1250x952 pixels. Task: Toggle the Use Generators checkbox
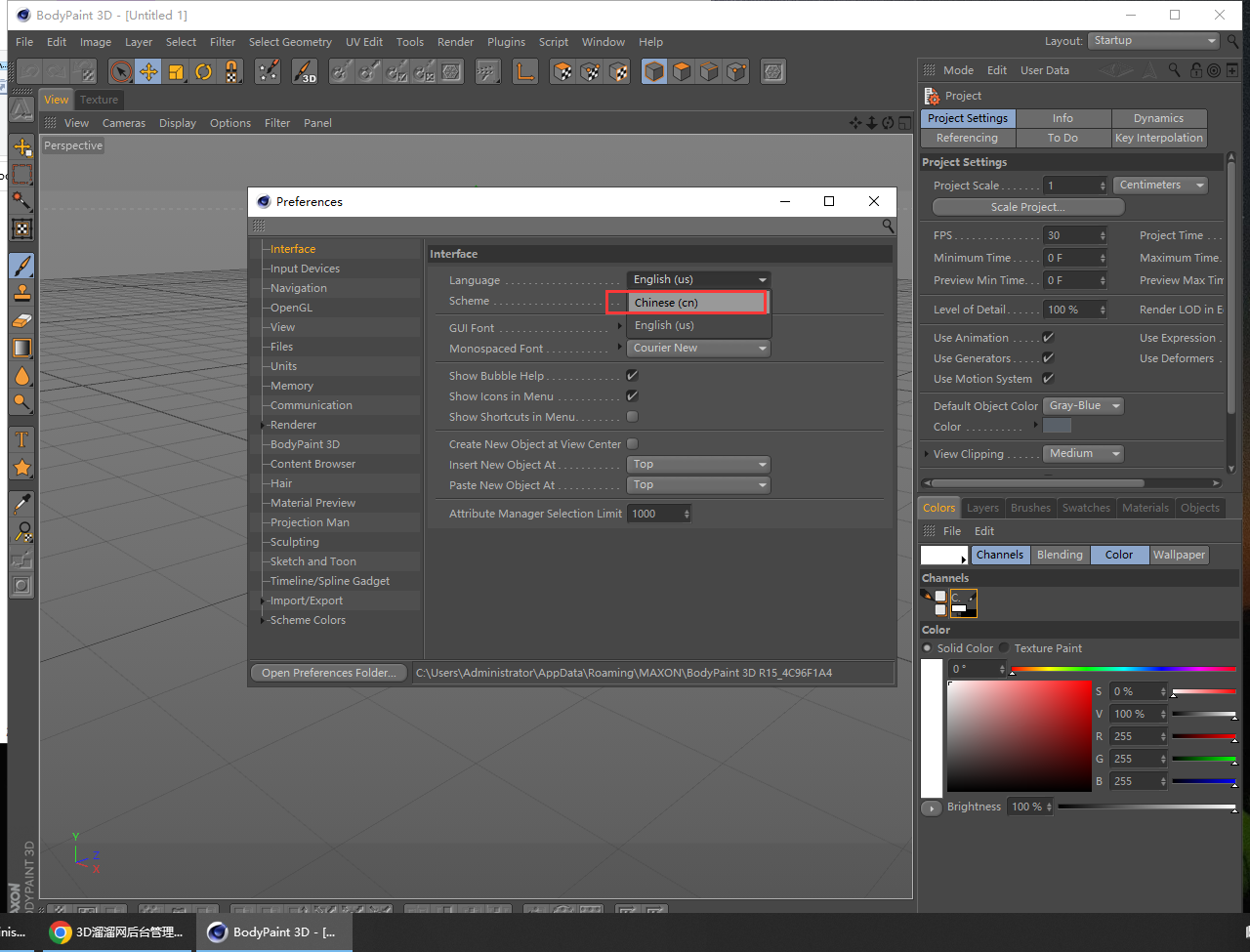(1048, 358)
